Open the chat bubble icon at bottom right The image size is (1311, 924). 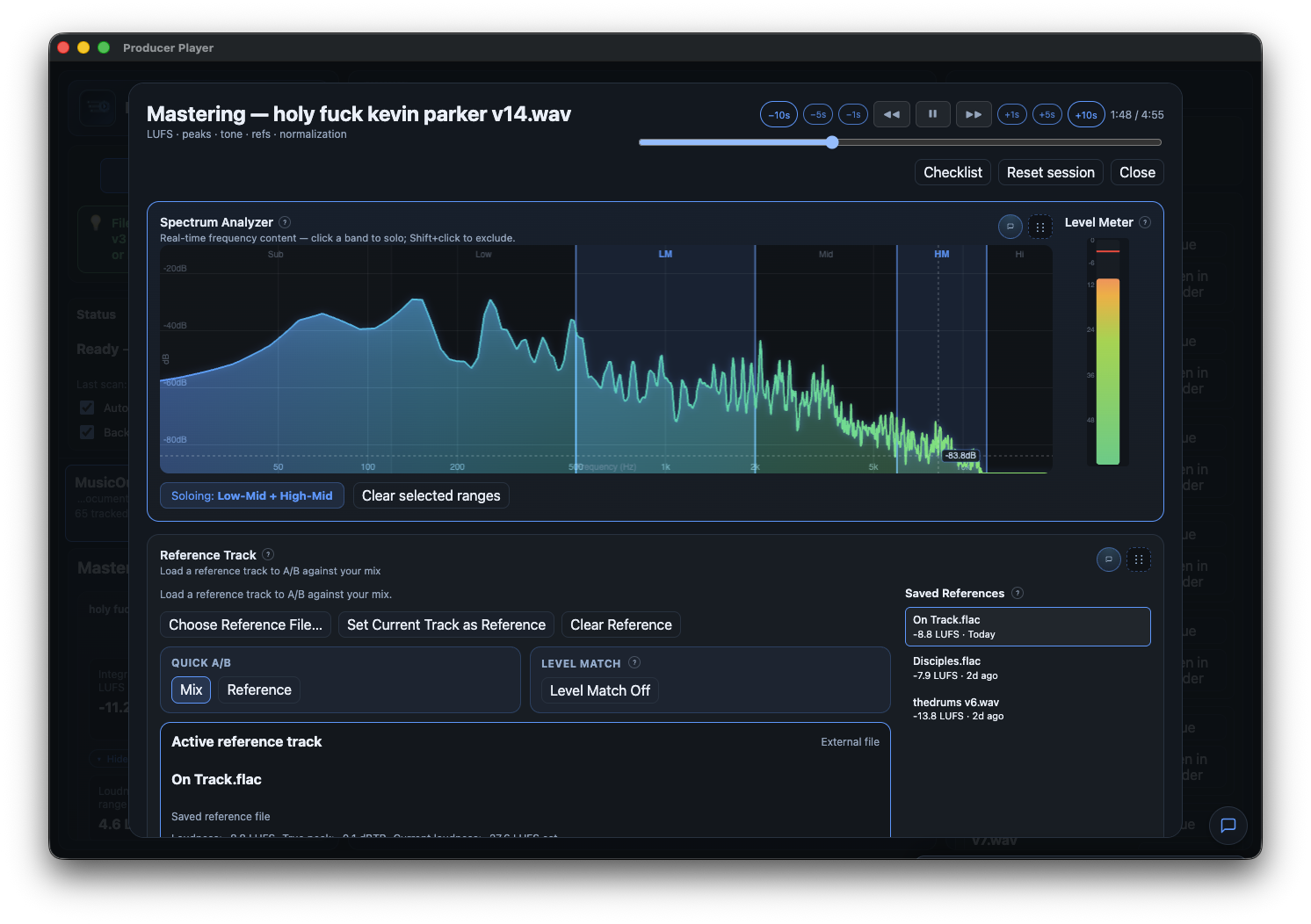click(x=1228, y=825)
